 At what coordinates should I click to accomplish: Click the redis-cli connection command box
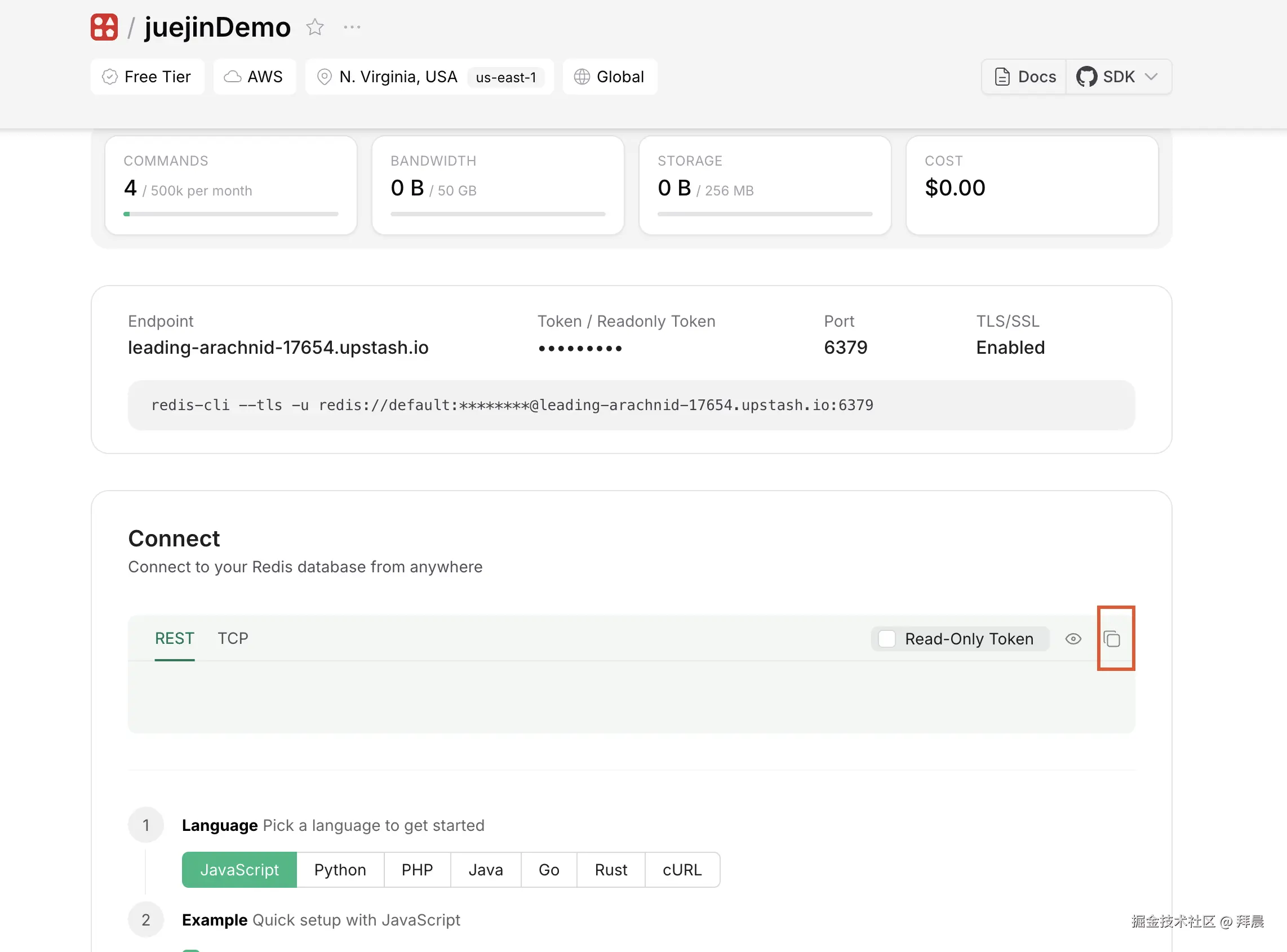click(x=631, y=405)
